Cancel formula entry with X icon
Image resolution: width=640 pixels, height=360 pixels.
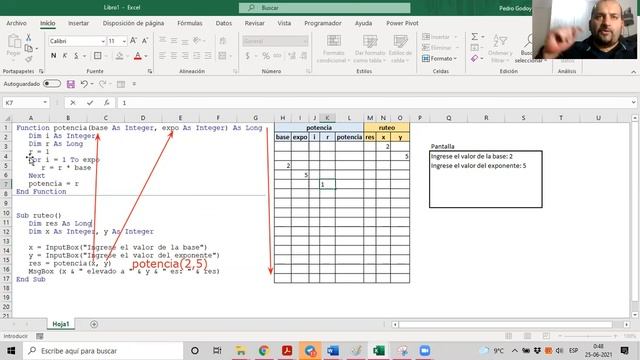click(x=73, y=103)
